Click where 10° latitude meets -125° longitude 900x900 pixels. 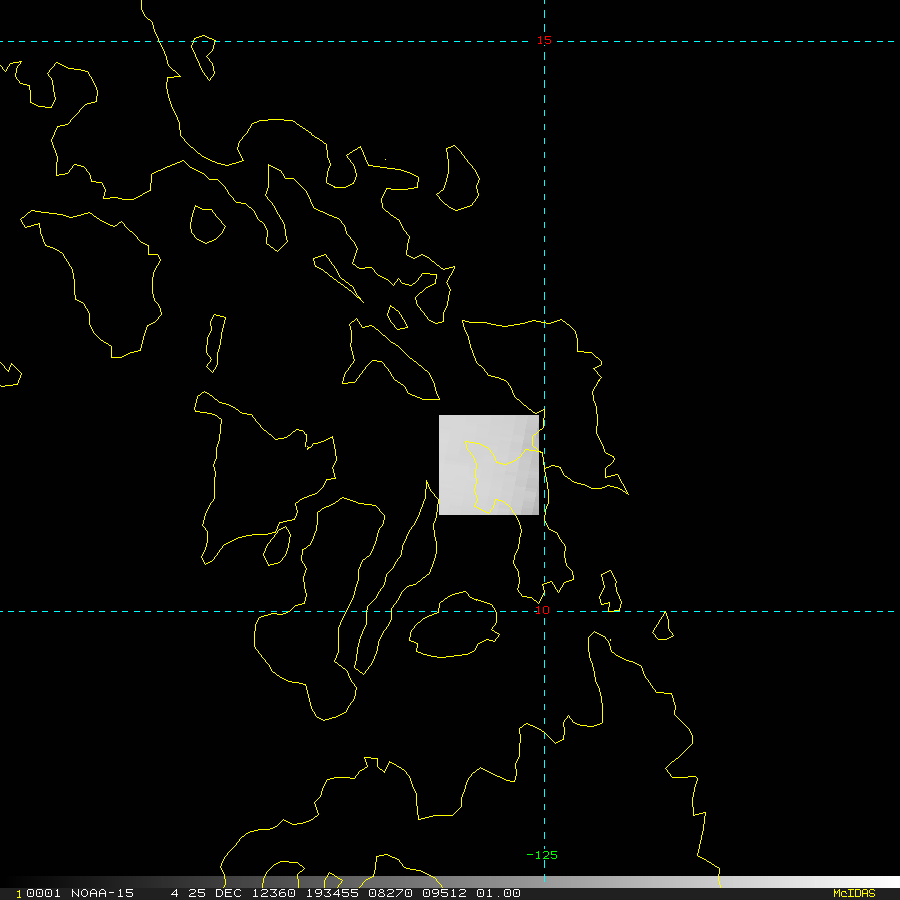point(544,611)
